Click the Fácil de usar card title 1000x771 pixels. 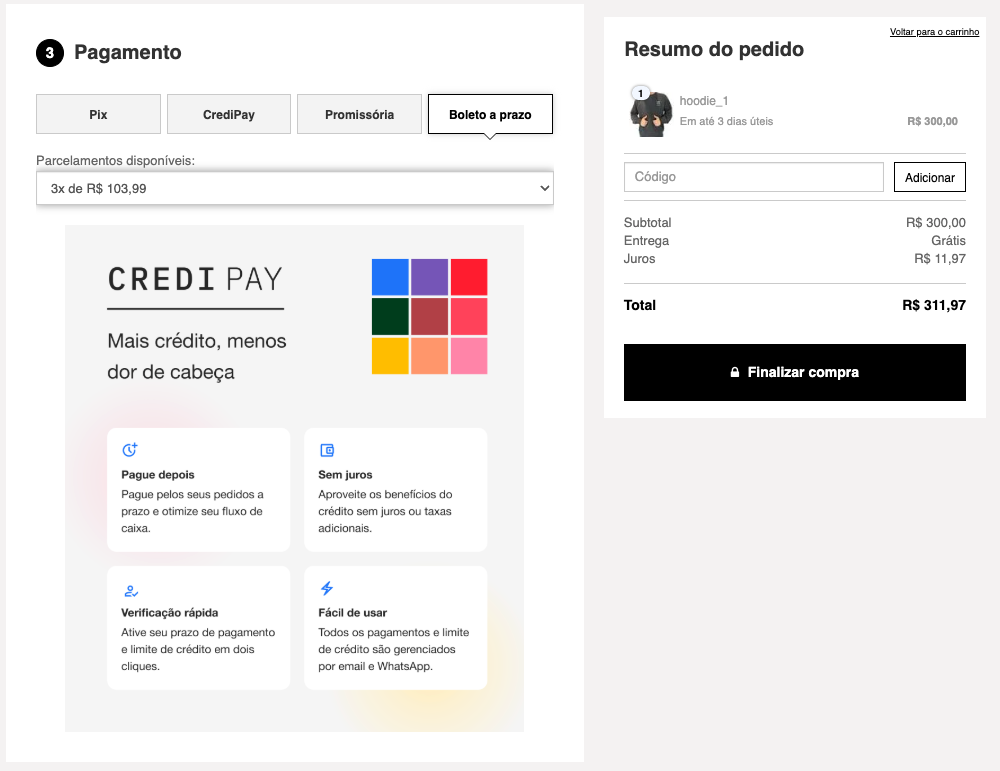(x=353, y=613)
